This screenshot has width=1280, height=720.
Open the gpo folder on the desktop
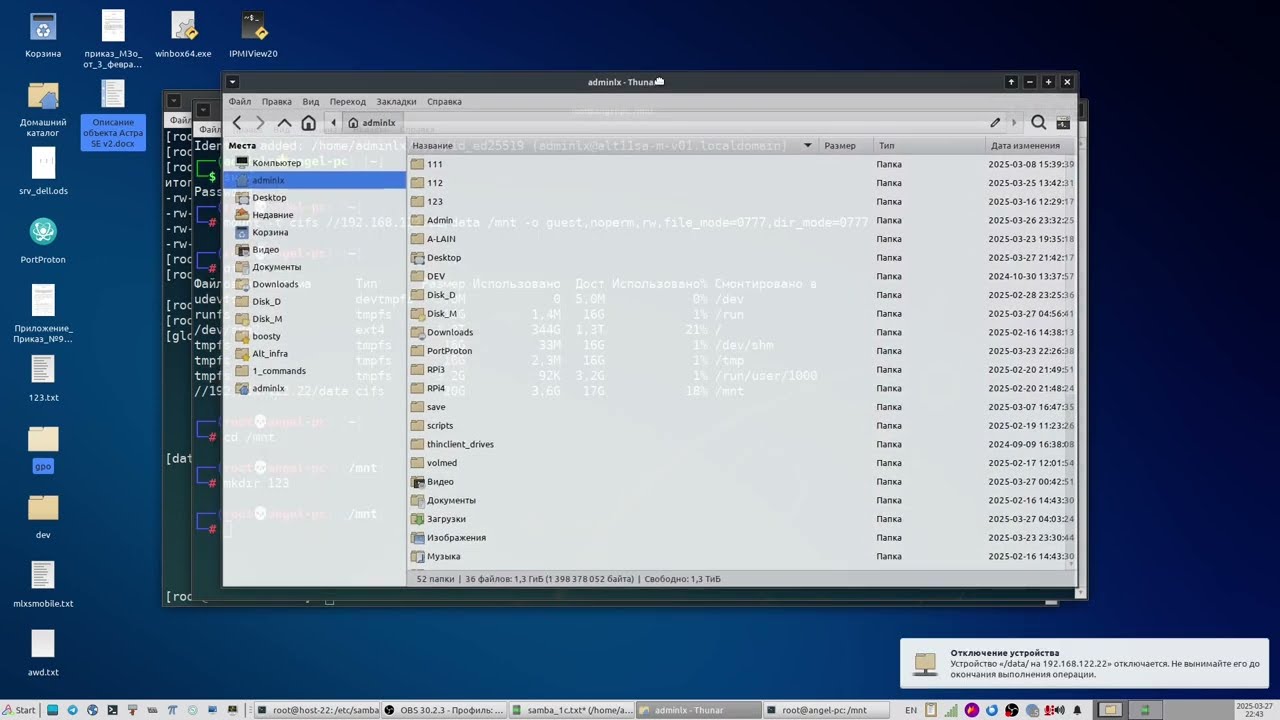click(43, 448)
